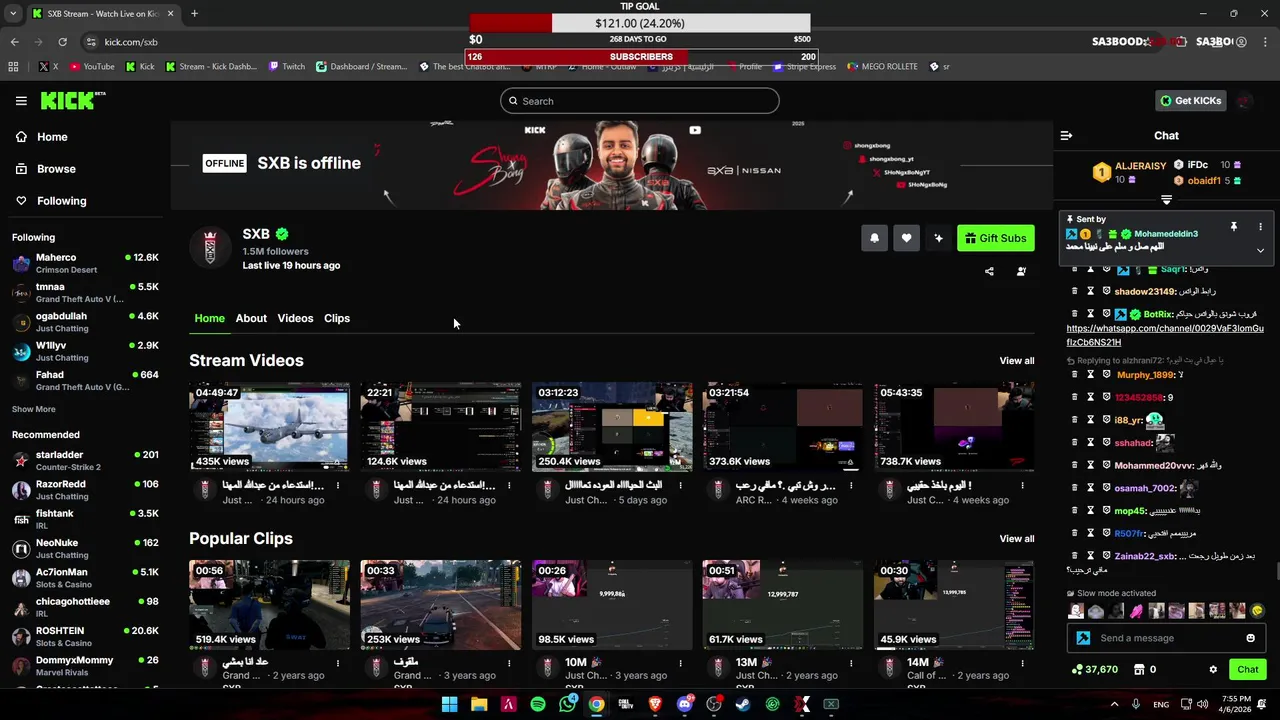Click the Search input field
This screenshot has width=1280, height=720.
(x=640, y=101)
